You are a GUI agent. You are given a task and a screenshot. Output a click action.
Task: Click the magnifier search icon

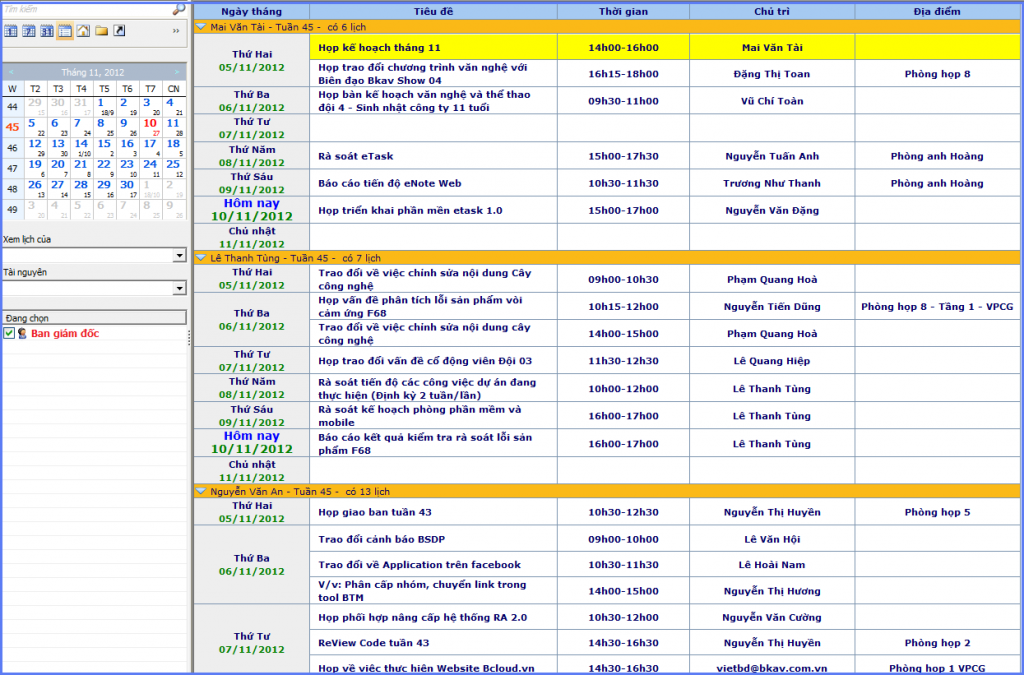pyautogui.click(x=178, y=9)
